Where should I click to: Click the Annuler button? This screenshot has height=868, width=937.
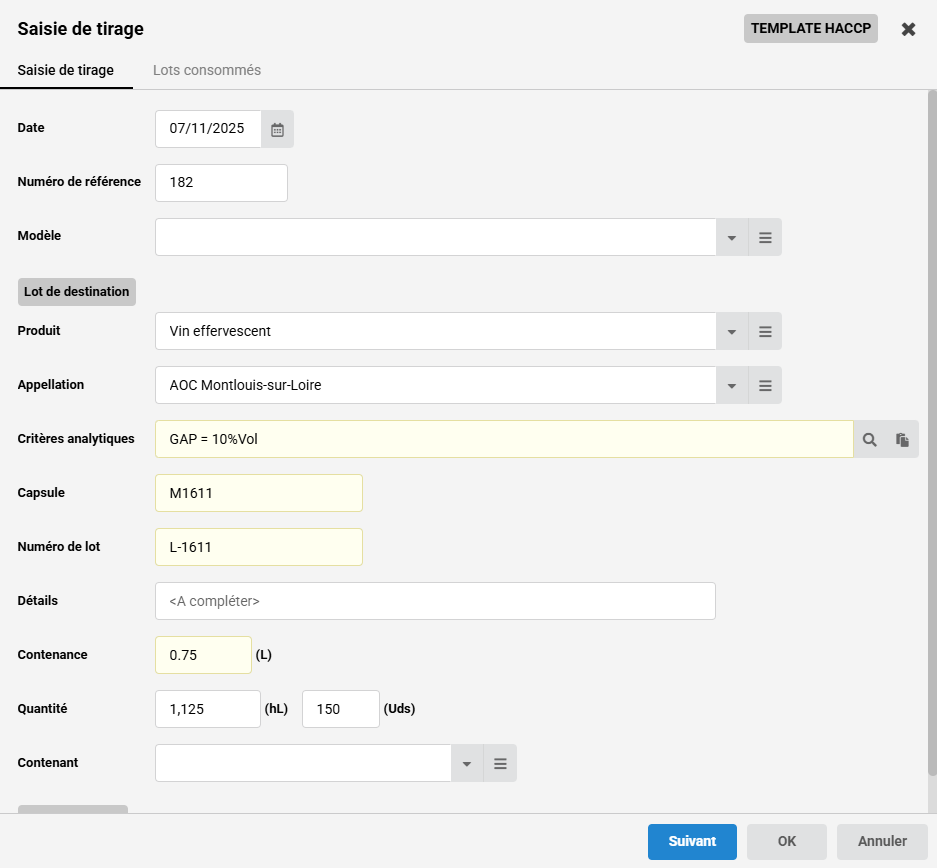tap(882, 842)
